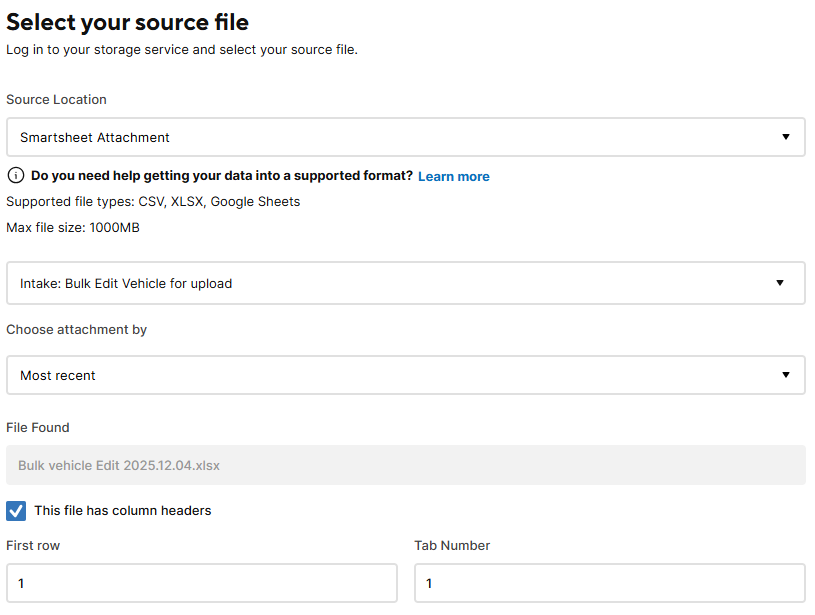This screenshot has height=615, width=815.
Task: Click the 'Tab Number' label
Action: [x=452, y=546]
